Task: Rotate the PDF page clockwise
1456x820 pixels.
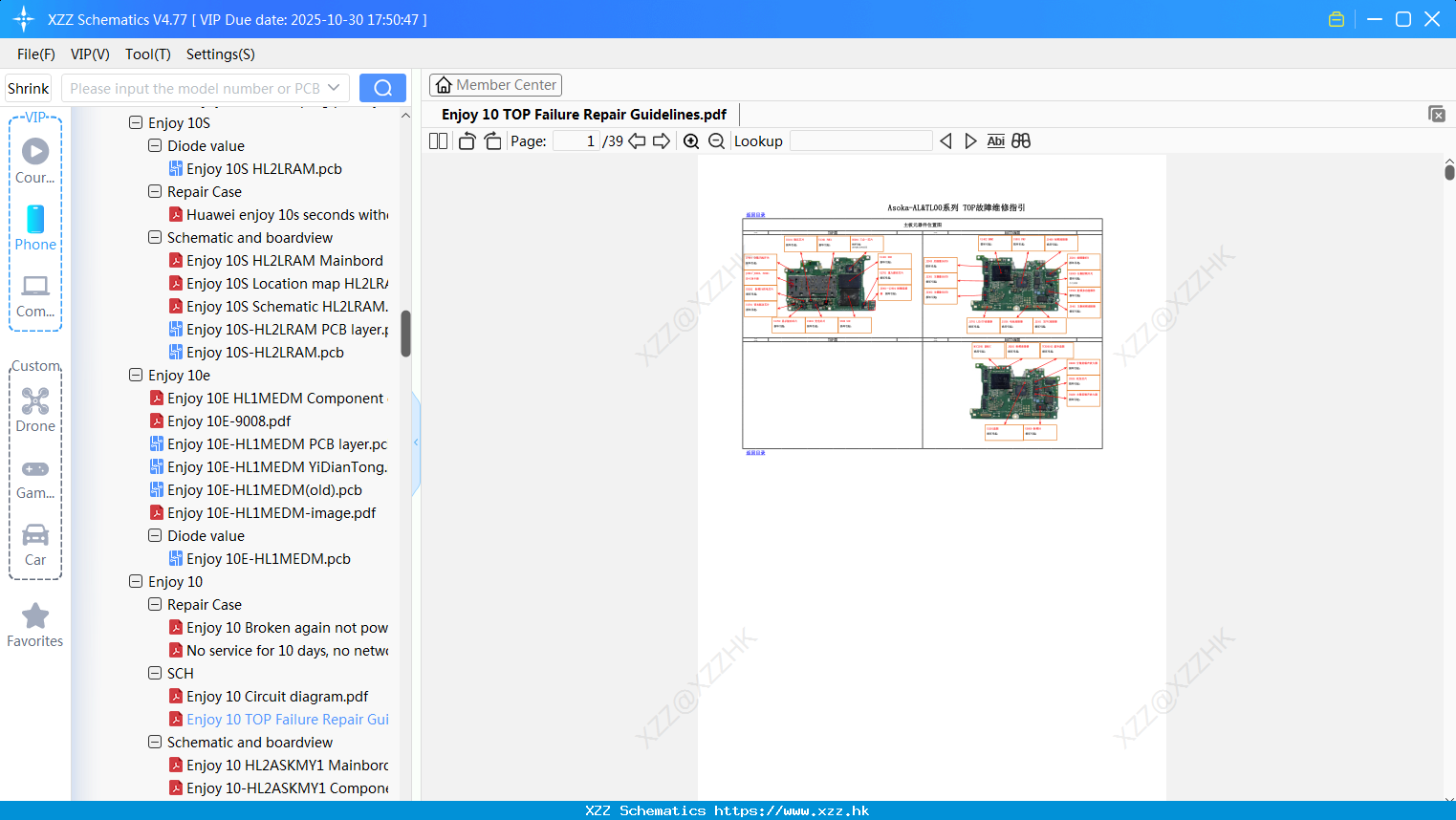Action: [x=493, y=141]
